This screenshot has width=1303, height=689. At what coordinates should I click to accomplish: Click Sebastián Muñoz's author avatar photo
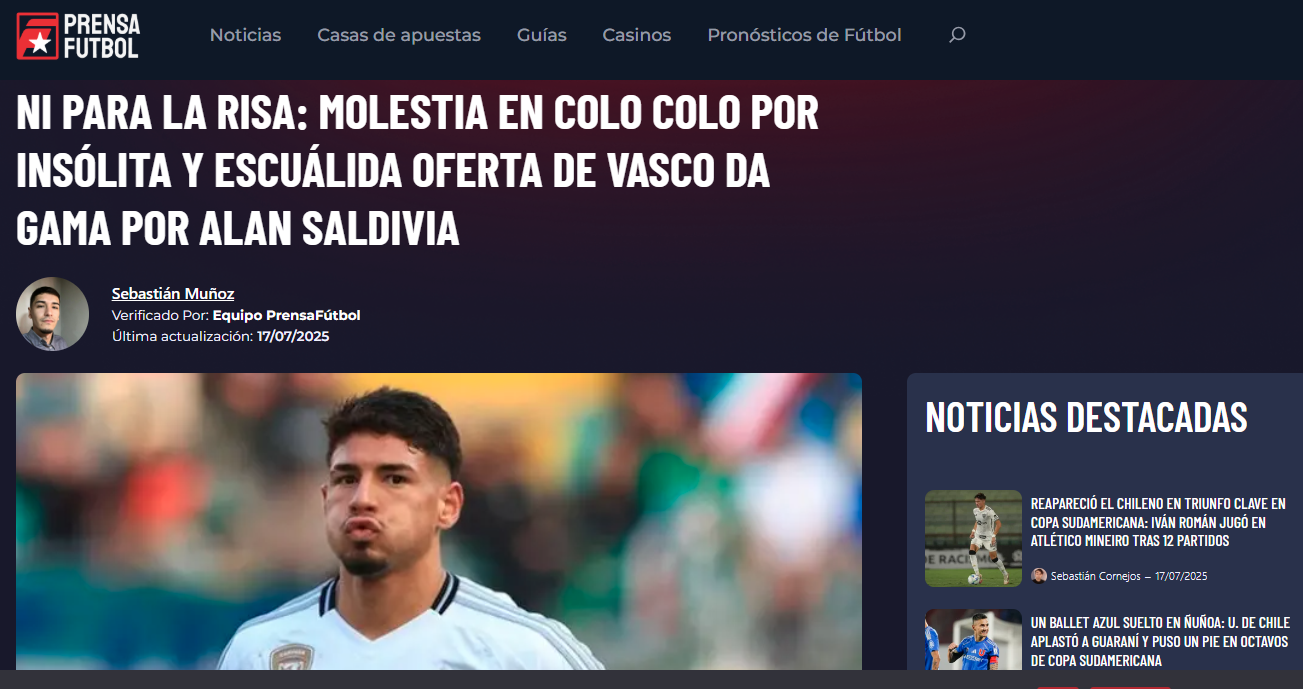[x=53, y=314]
